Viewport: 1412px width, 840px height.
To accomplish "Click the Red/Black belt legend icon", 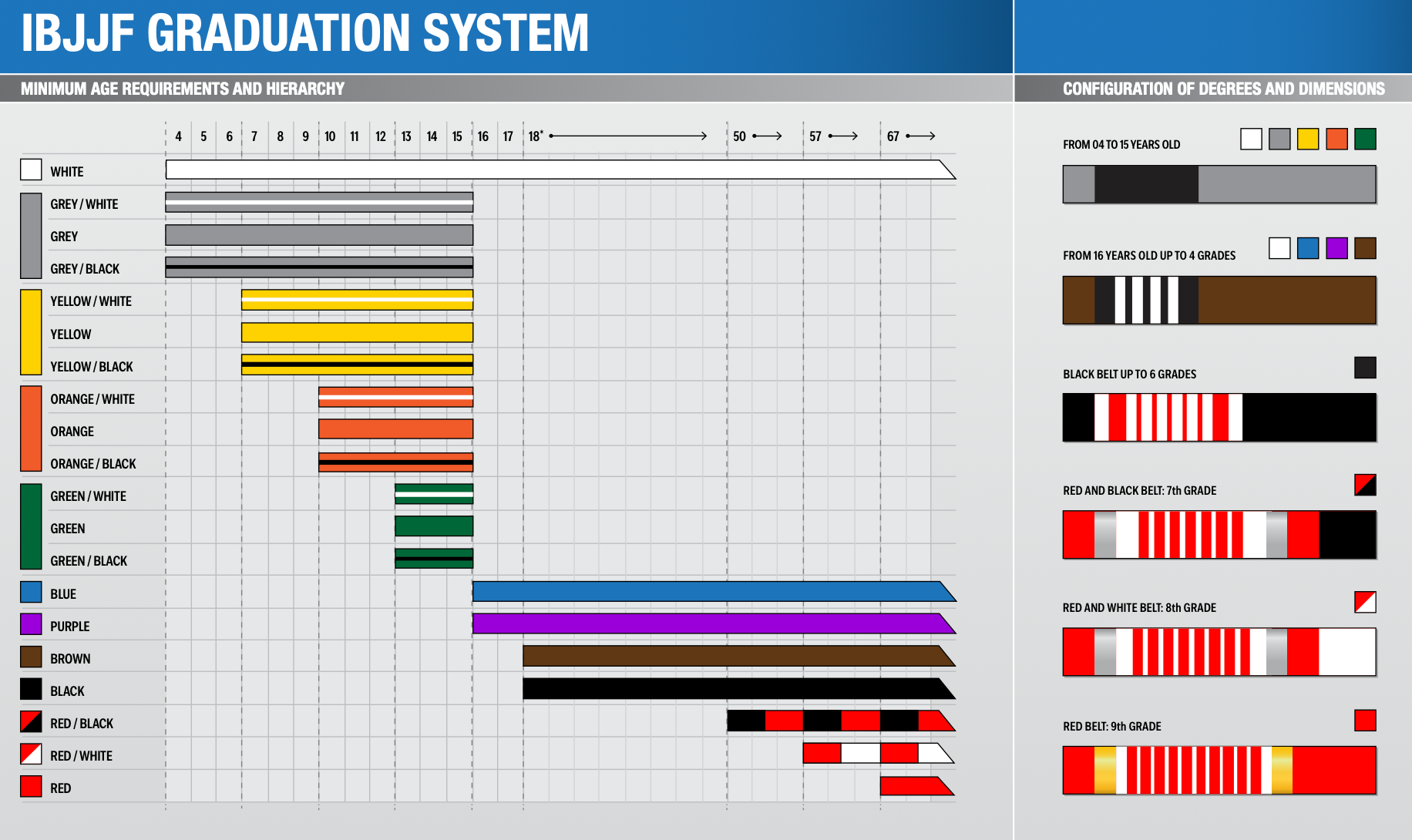I will [x=31, y=722].
